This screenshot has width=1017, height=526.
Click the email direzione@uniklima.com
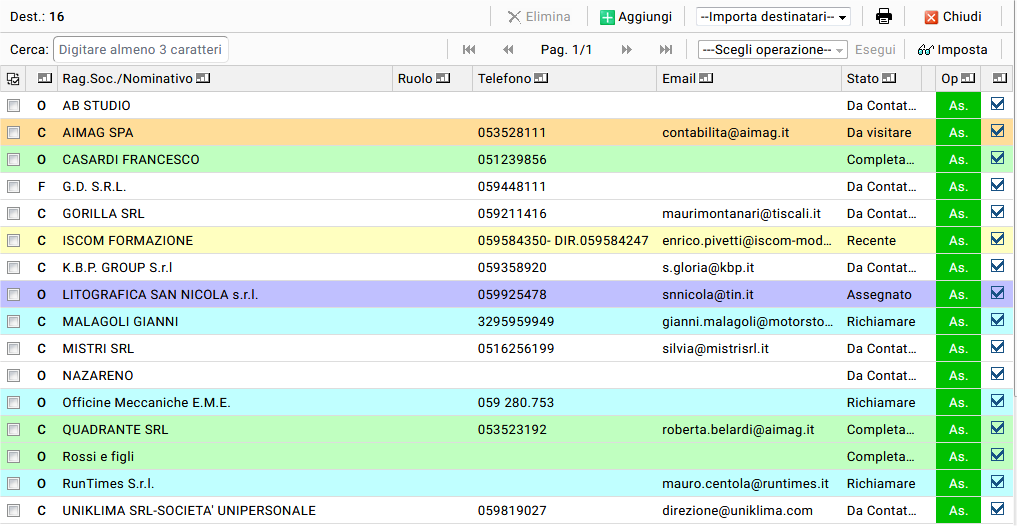(x=737, y=510)
